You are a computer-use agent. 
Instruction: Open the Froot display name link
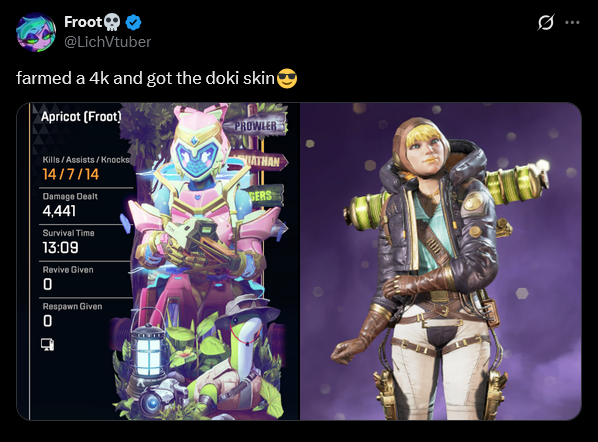click(84, 22)
